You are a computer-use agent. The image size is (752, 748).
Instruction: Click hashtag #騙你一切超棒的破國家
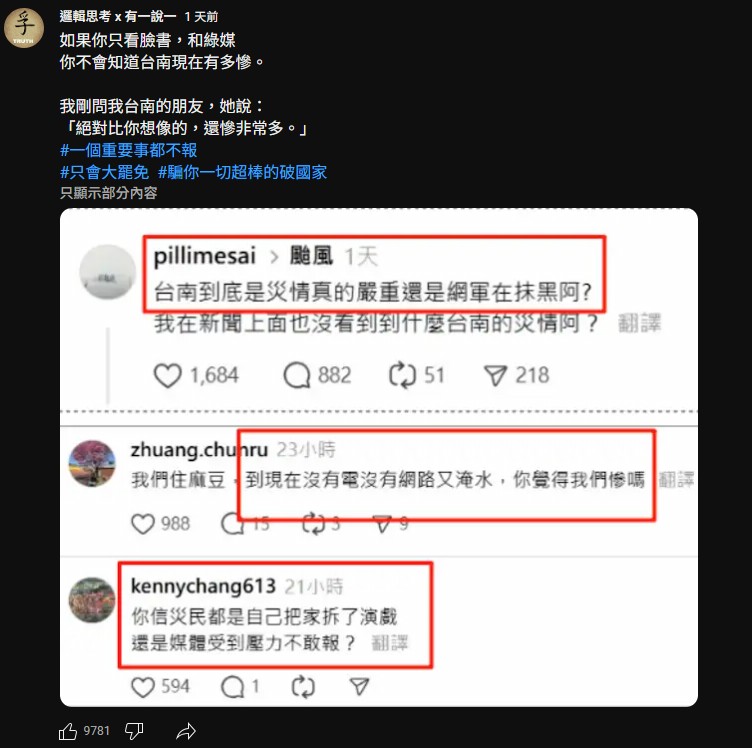[x=242, y=172]
